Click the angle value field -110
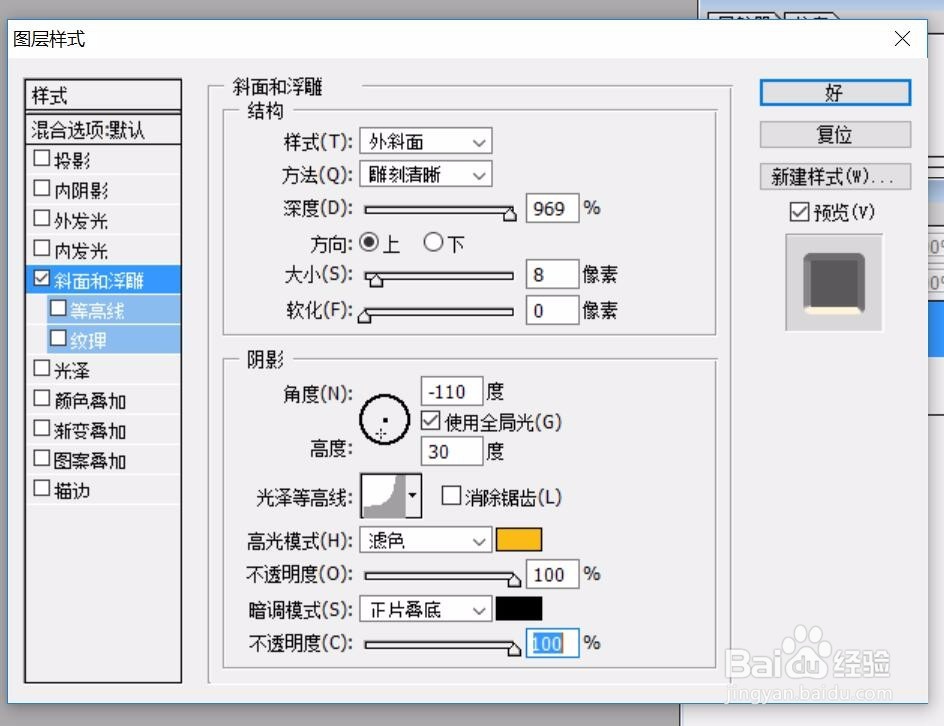 452,391
